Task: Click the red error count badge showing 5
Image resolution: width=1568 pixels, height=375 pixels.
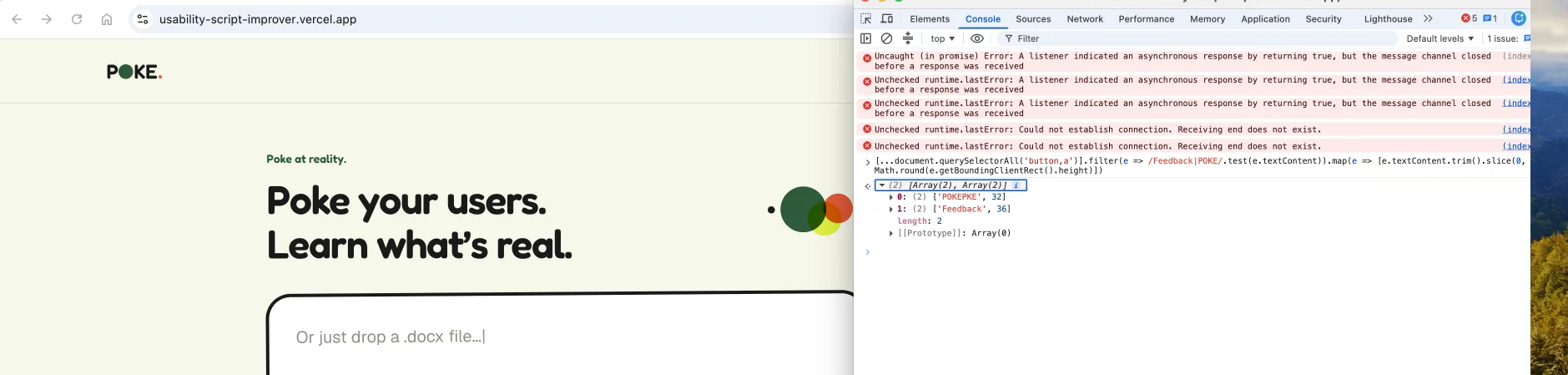Action: point(1469,18)
